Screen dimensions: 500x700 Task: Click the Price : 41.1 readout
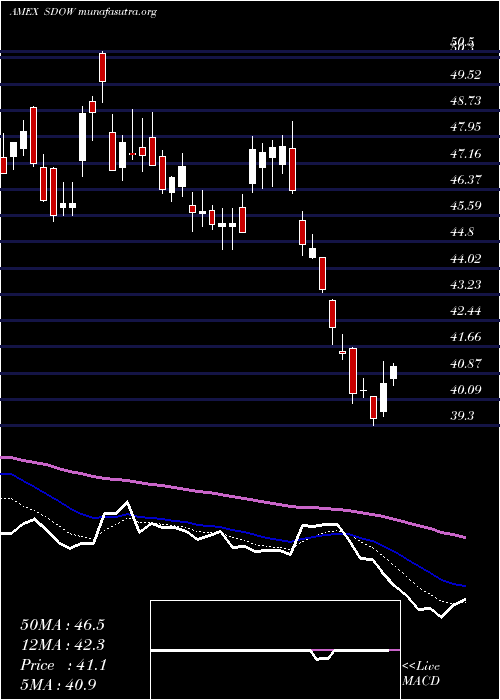click(63, 665)
